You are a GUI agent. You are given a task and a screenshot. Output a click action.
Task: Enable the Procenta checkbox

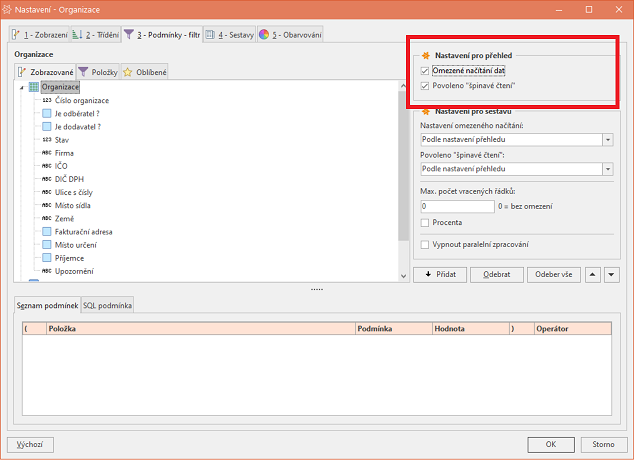point(426,222)
